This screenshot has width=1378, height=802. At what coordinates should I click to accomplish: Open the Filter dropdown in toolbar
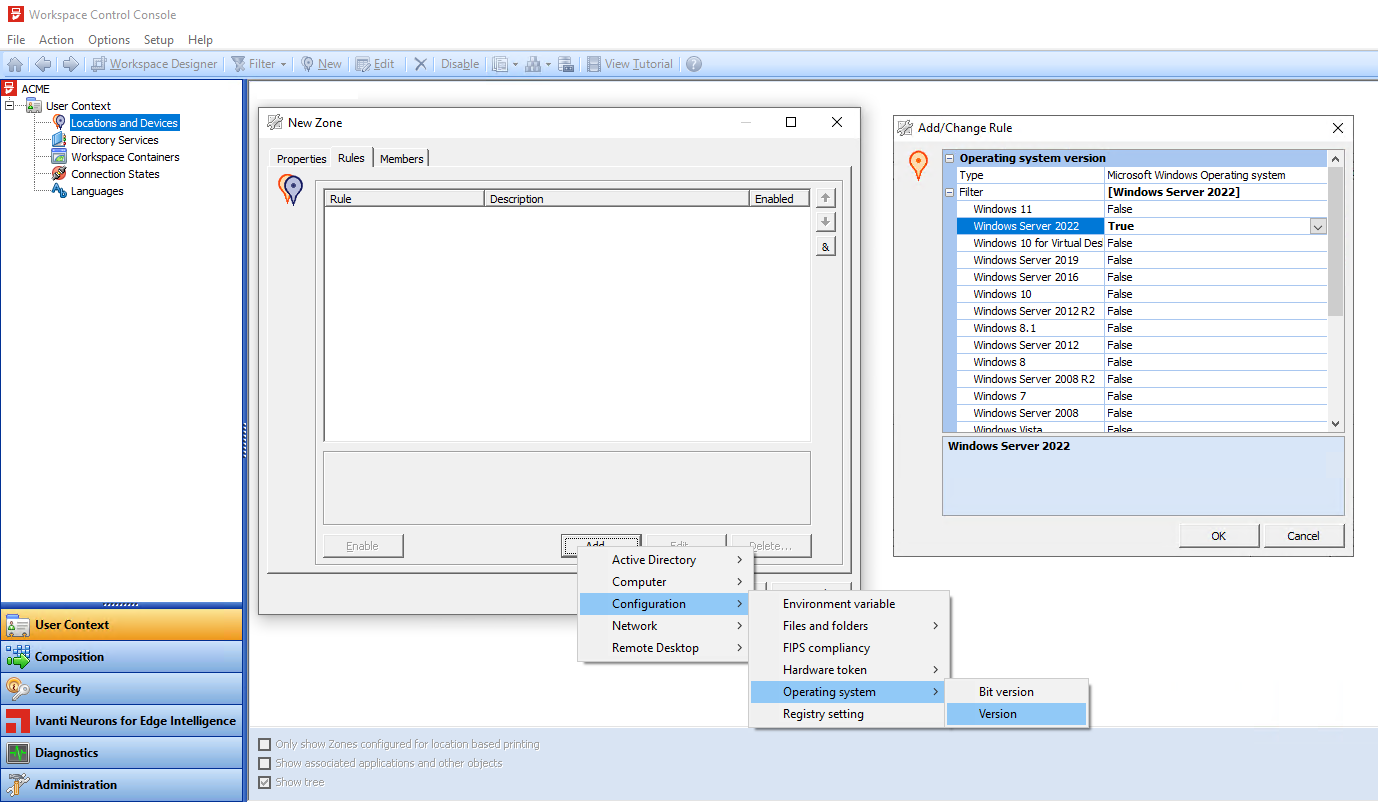pos(258,64)
